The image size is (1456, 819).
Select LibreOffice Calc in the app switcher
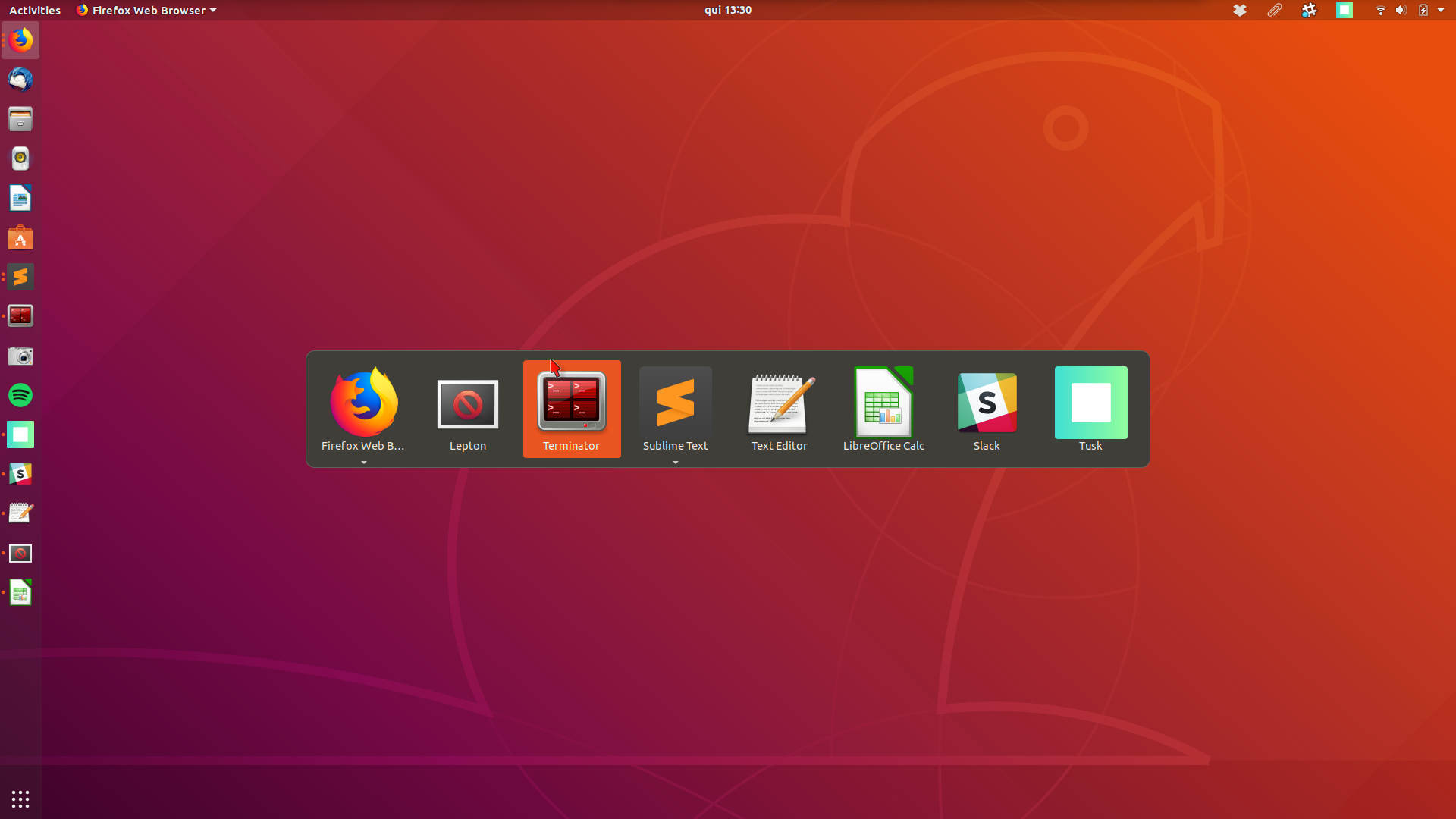point(883,409)
